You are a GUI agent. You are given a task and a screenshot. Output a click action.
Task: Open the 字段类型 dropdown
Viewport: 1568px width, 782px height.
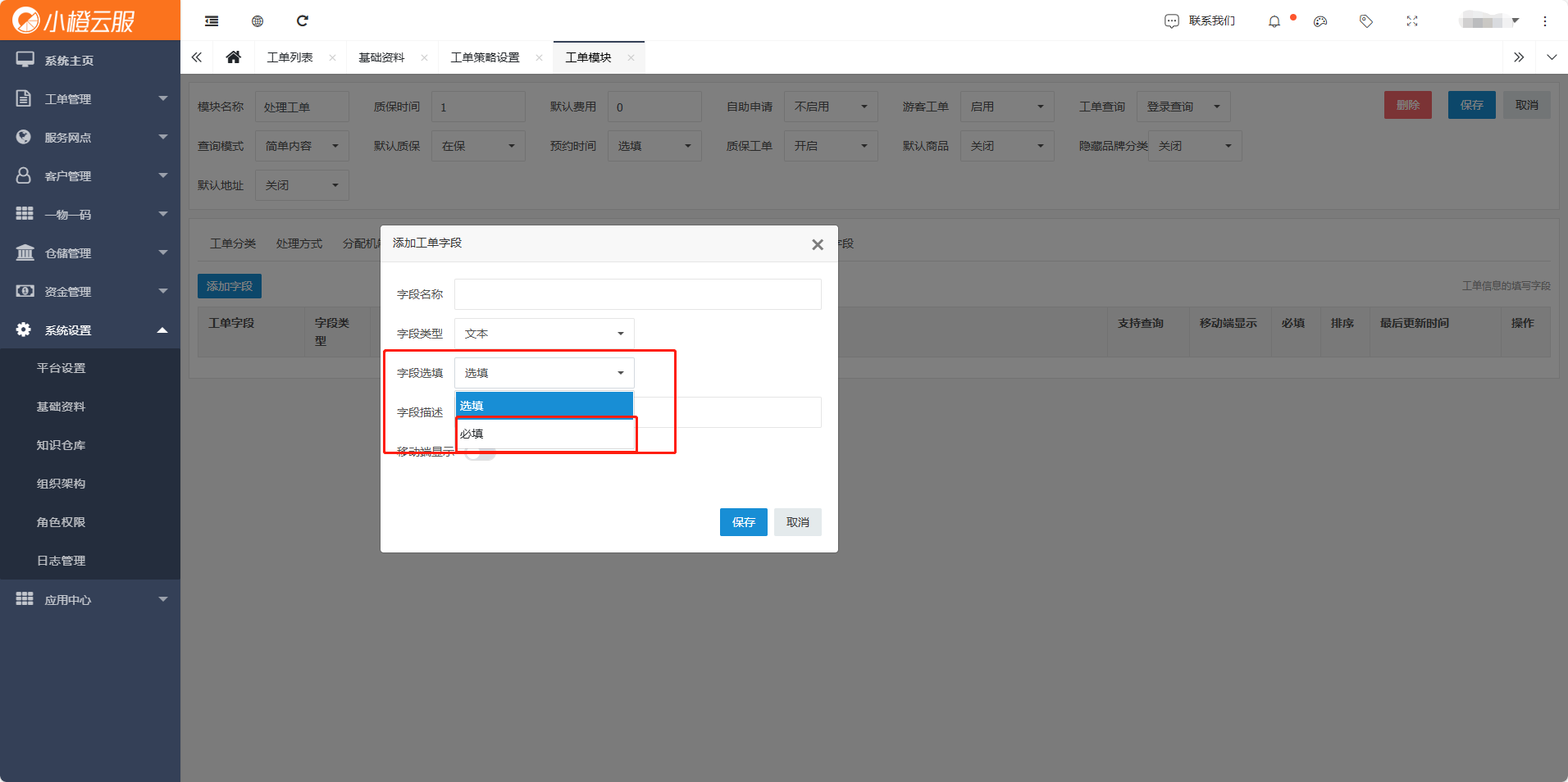545,334
